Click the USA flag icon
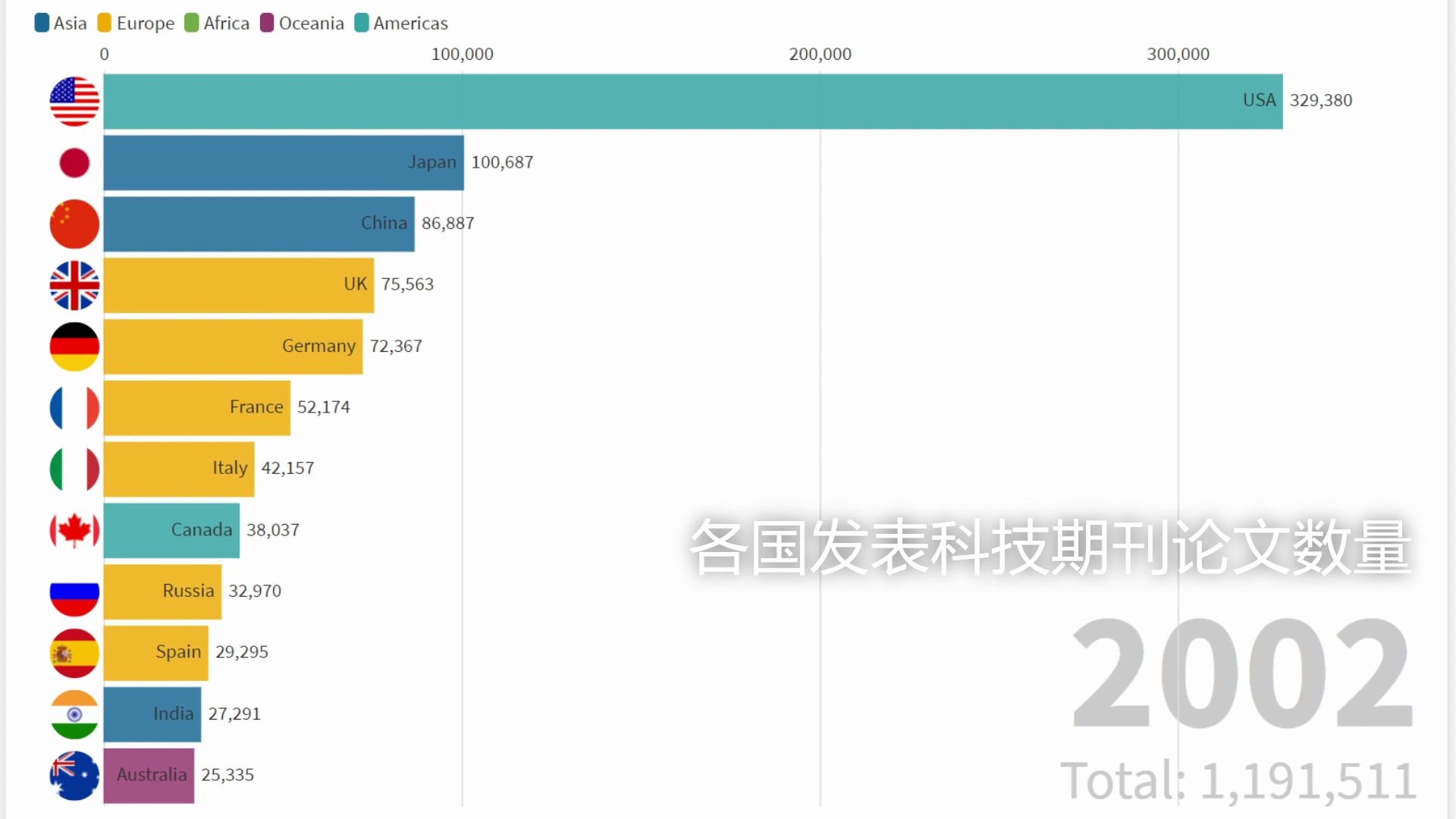This screenshot has width=1456, height=819. click(74, 102)
